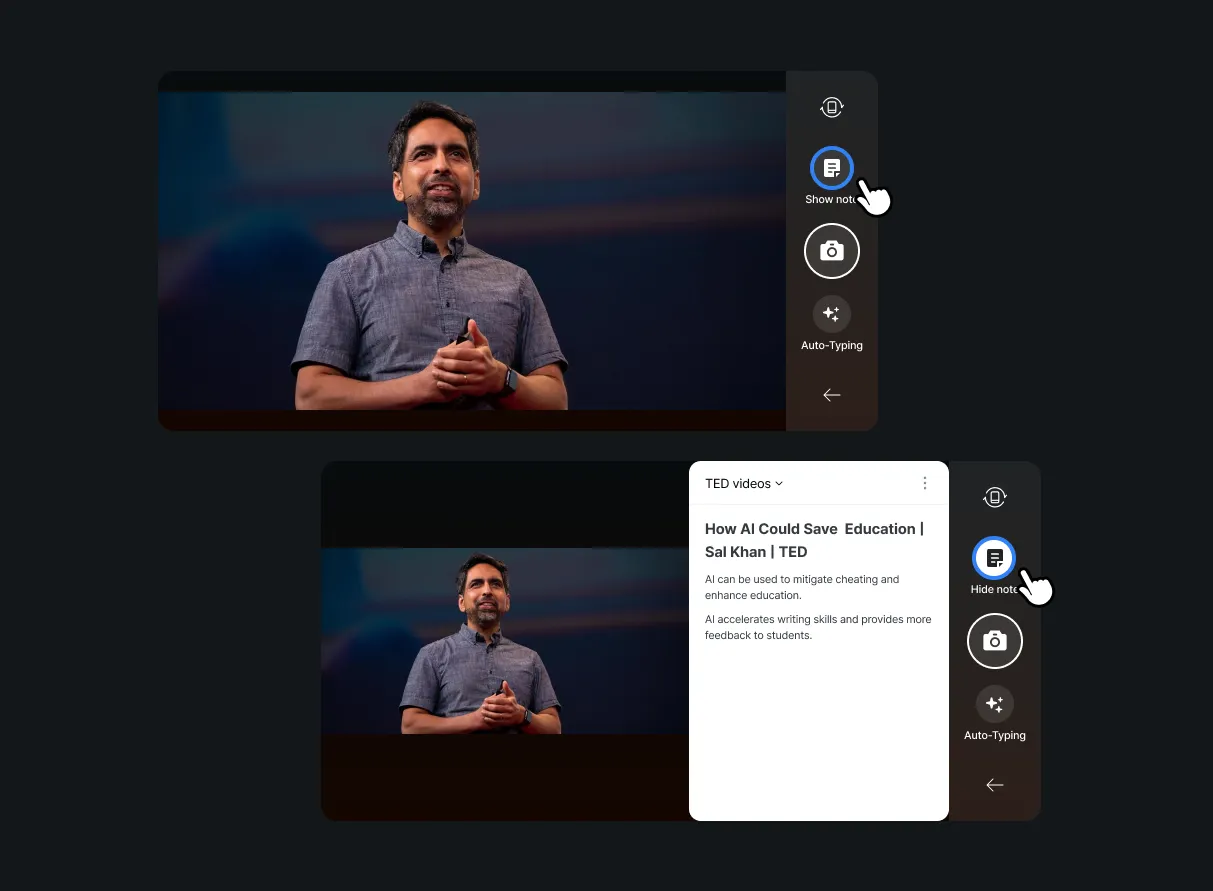Click the back arrow in the full-video panel
Screen dimensions: 1213x891
click(x=831, y=395)
